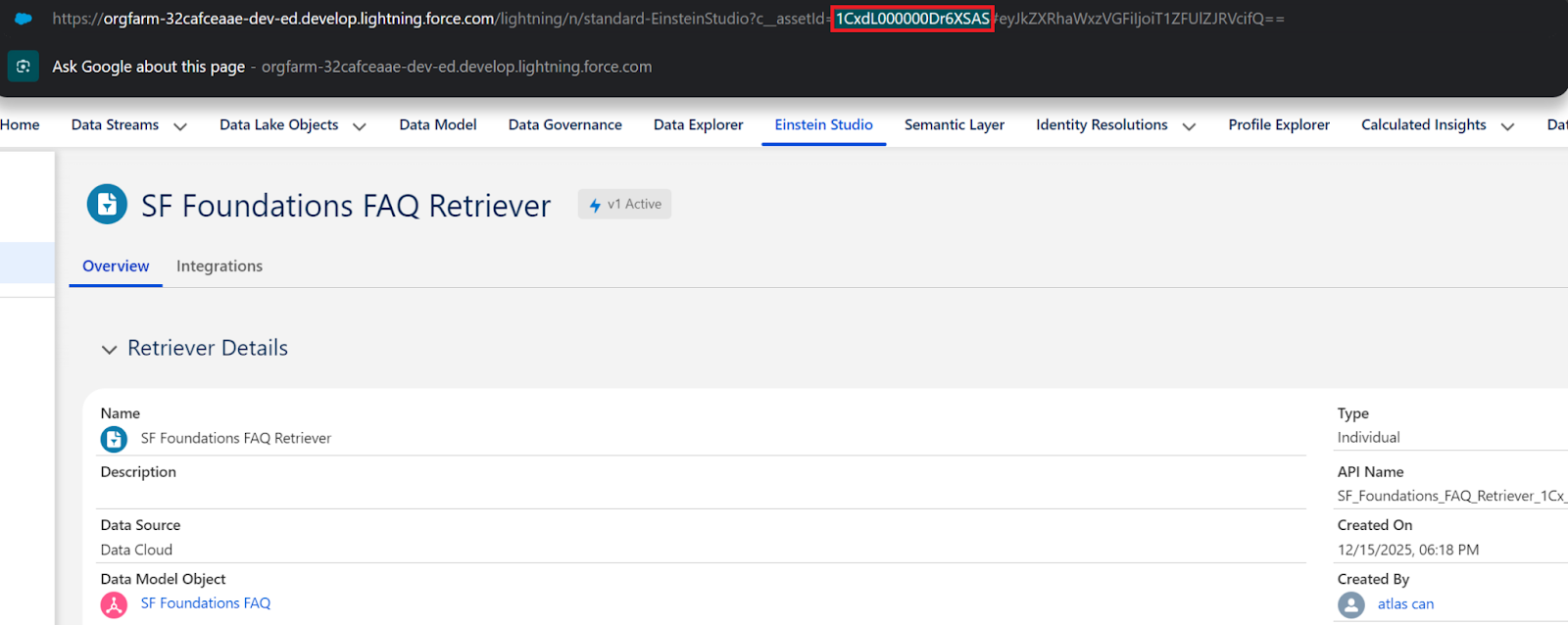Screen dimensions: 1568x625
Task: Open the Calculated Insights dropdown chevron
Action: (x=1507, y=126)
